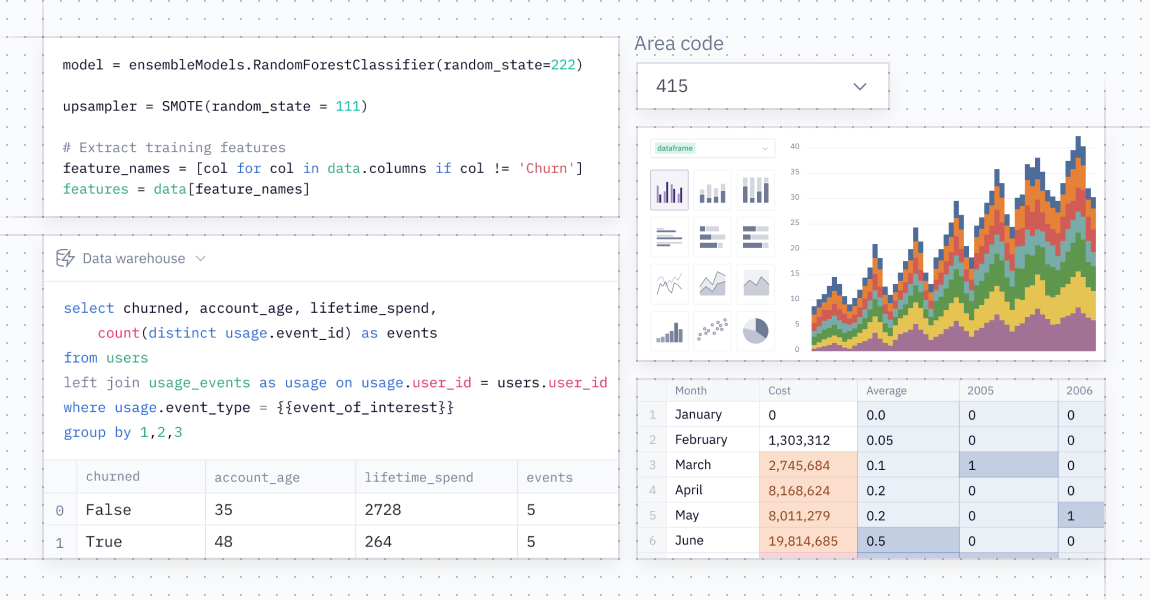Select the scatter plot chart type
This screenshot has height=600, width=1150.
[712, 331]
